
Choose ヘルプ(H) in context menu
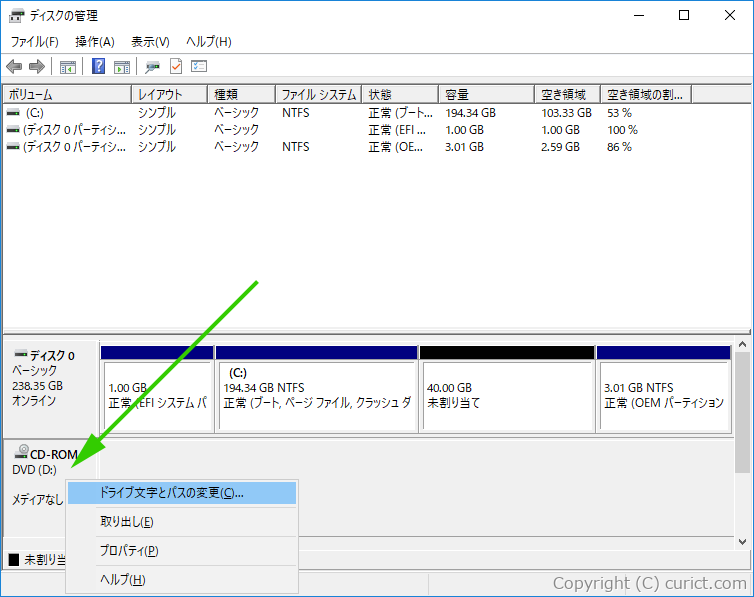click(182, 580)
